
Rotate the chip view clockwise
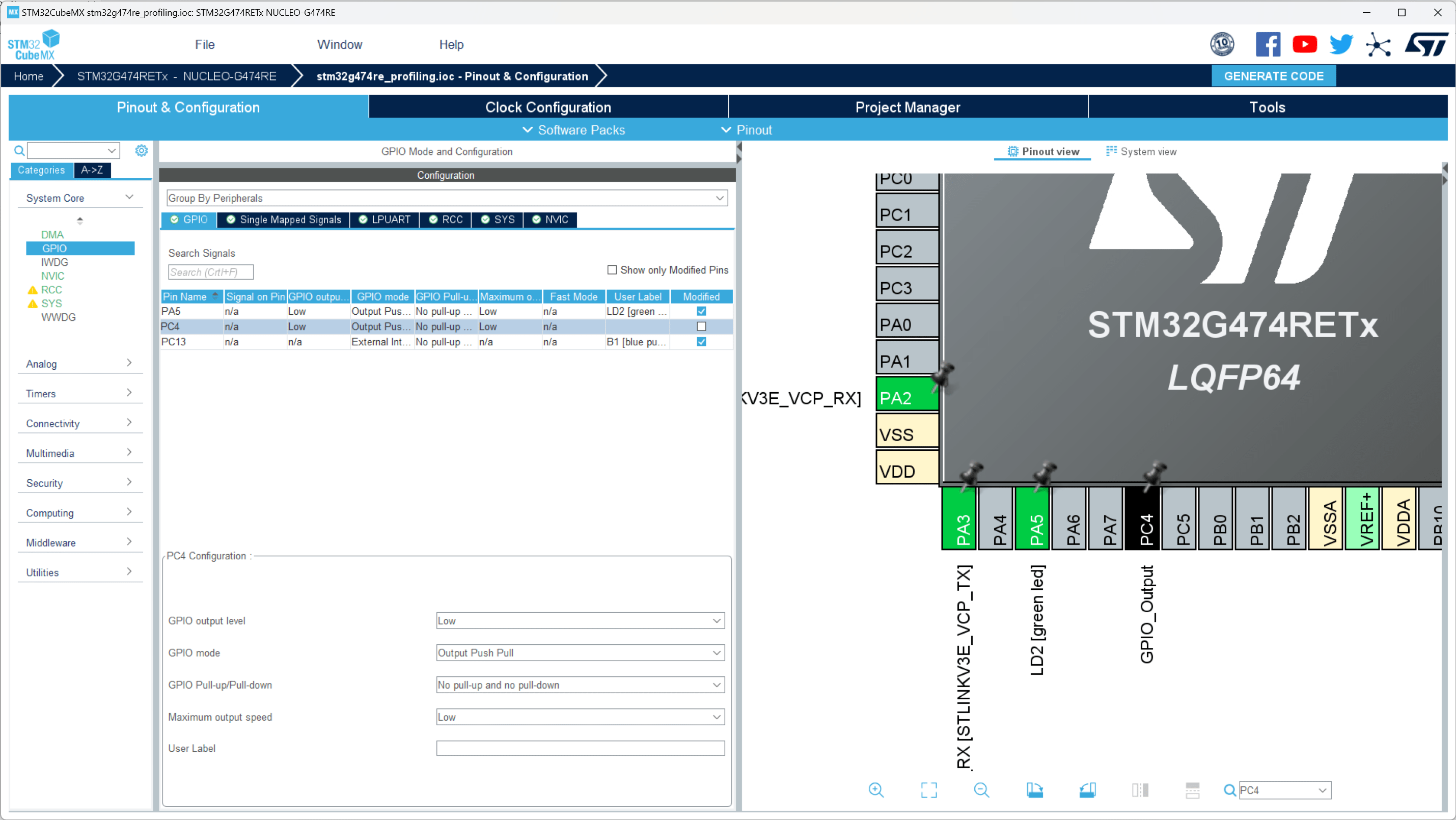(1035, 790)
